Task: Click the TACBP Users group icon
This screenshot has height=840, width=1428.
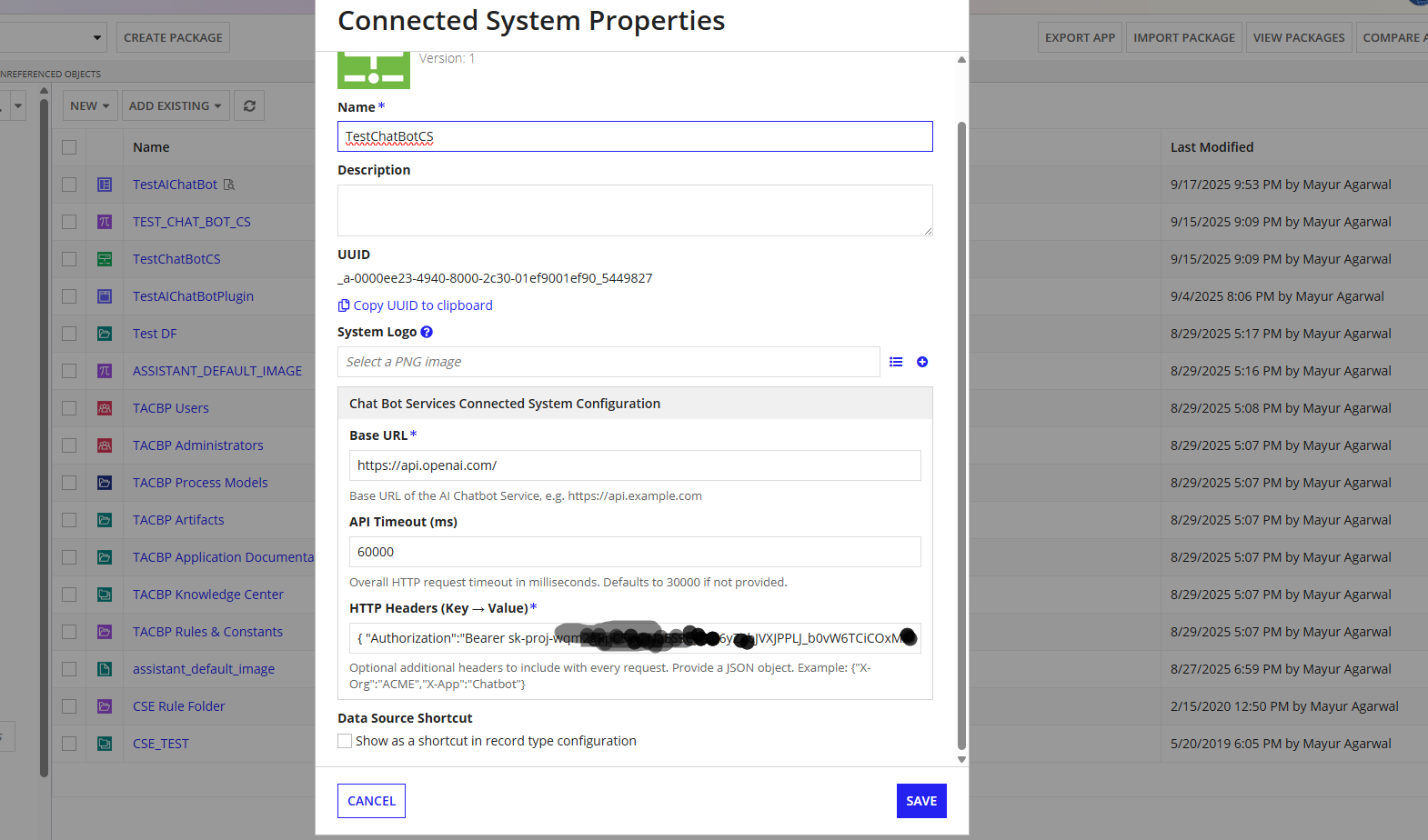Action: coord(105,408)
